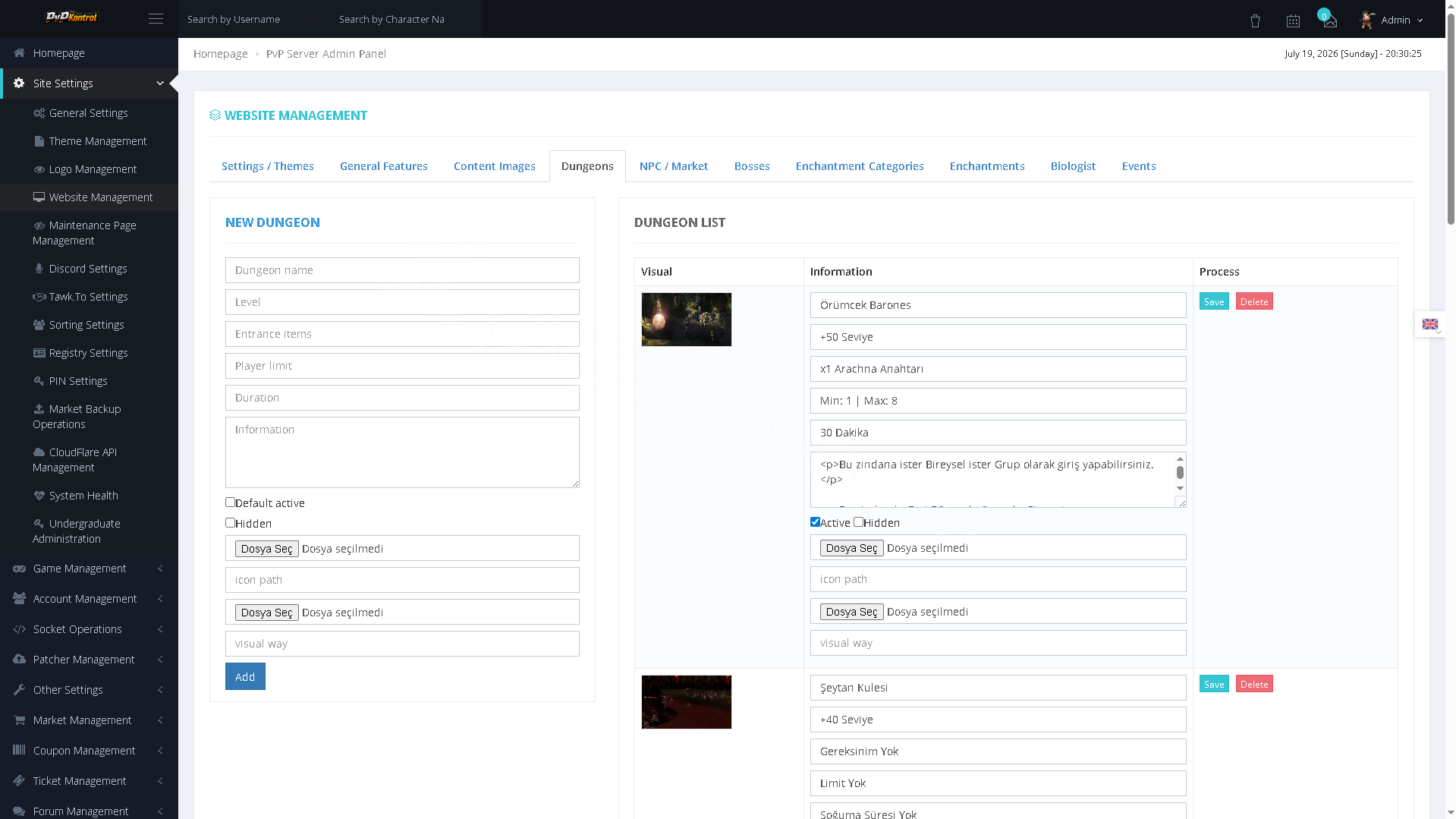Open the messages envelope icon
The width and height of the screenshot is (1456, 819).
click(1330, 21)
